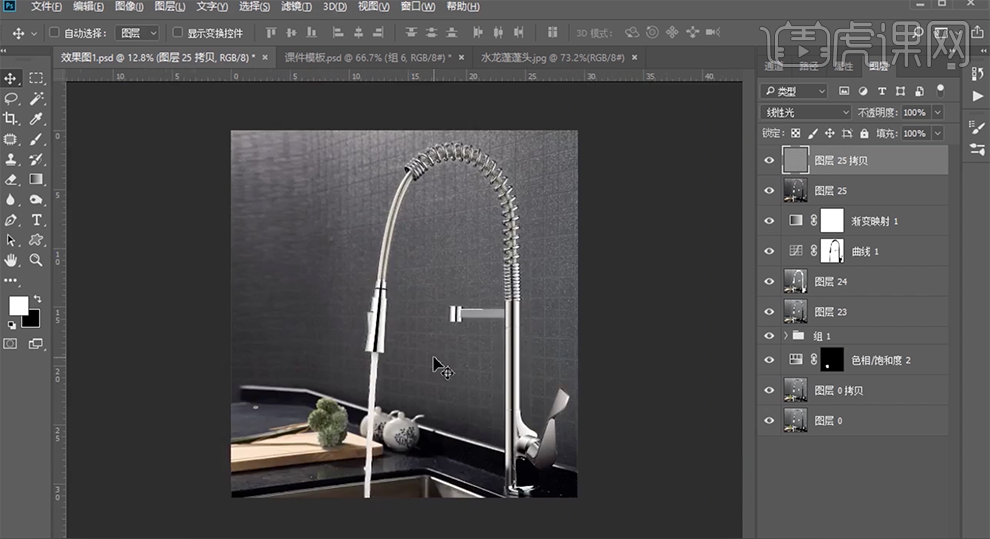The image size is (990, 539).
Task: Hide the 图层 24 layer
Action: pos(769,282)
